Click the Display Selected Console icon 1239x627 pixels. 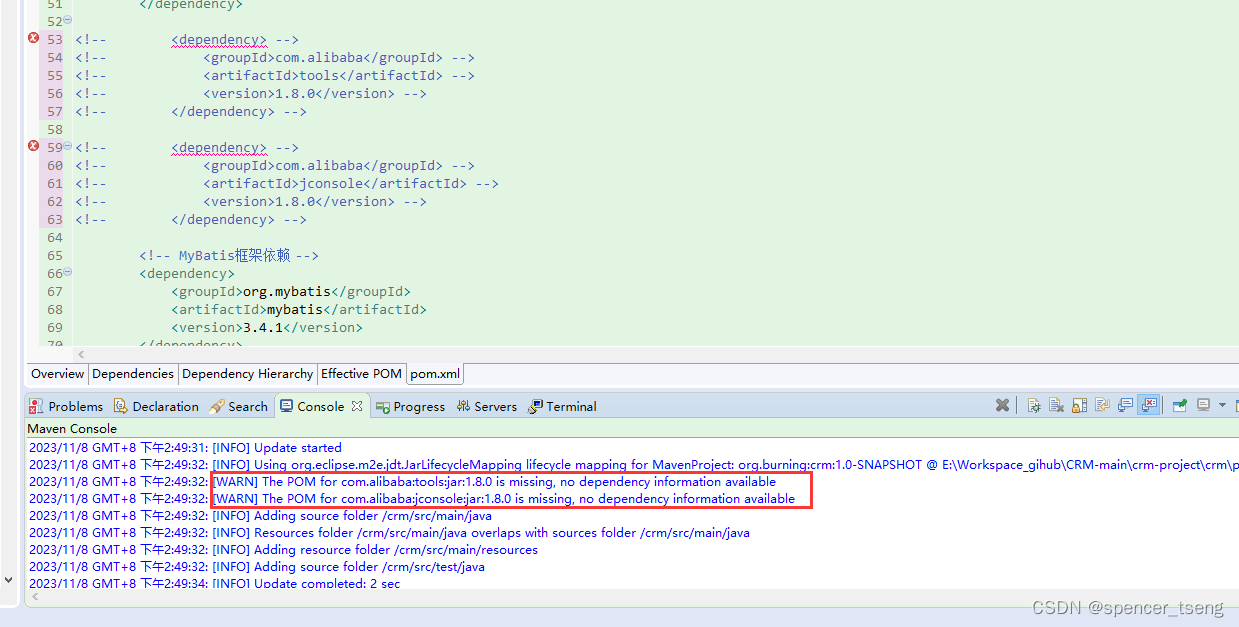[x=1203, y=405]
